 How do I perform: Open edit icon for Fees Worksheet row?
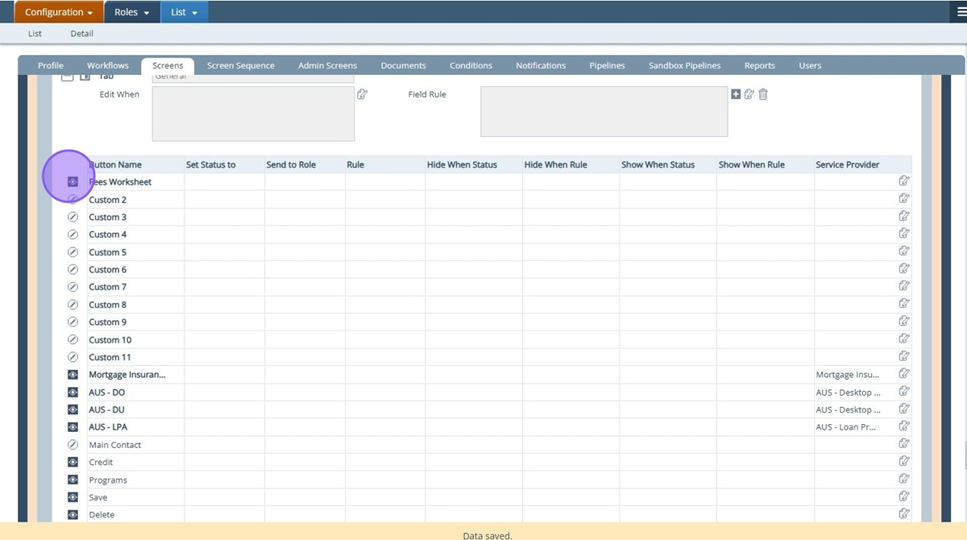[904, 182]
